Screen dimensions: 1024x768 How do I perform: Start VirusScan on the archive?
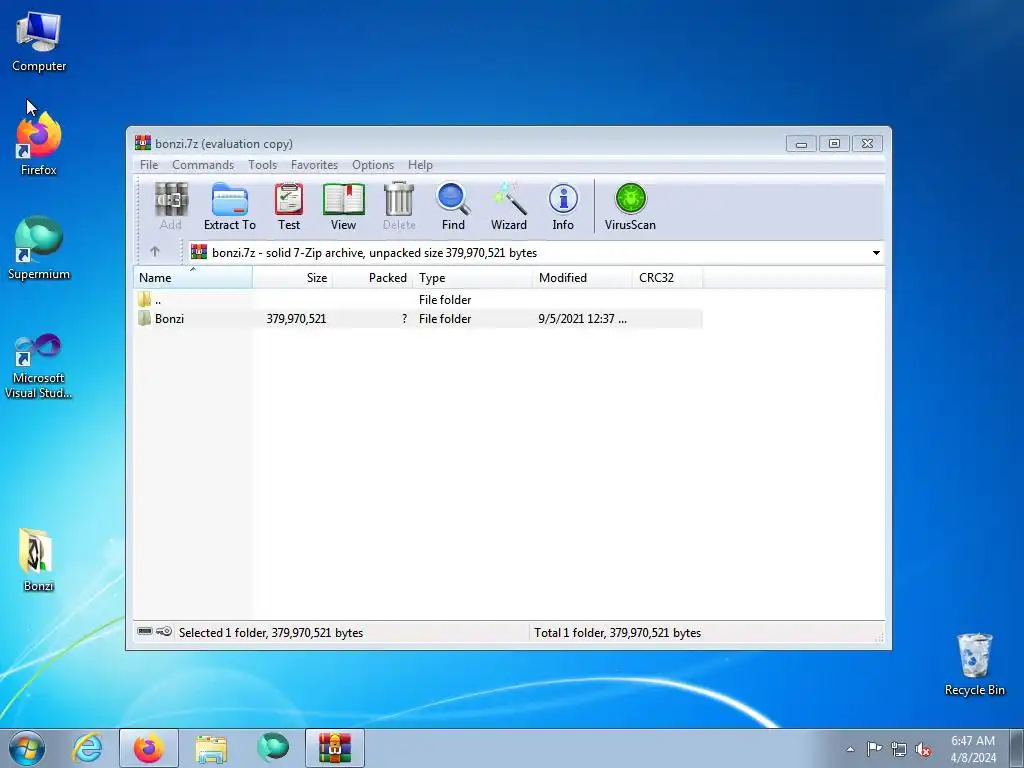(x=630, y=206)
